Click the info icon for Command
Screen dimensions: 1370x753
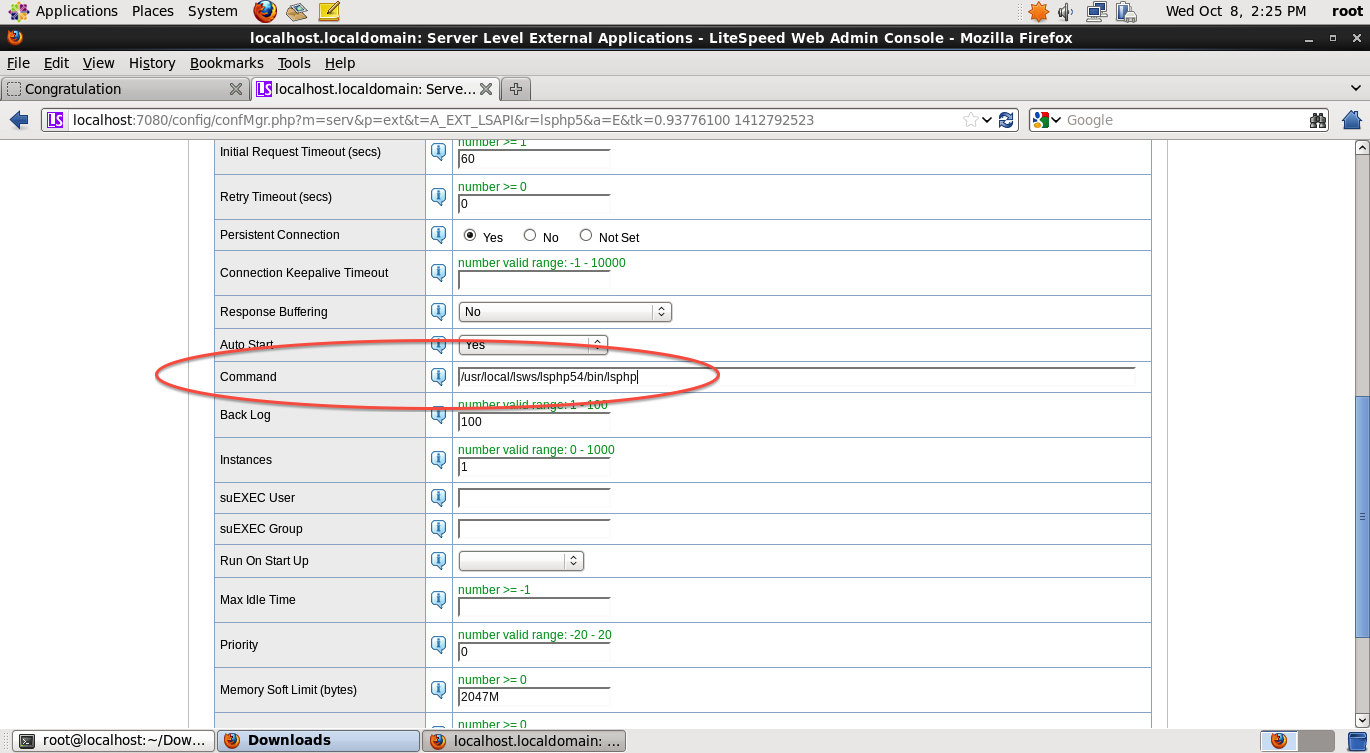(x=438, y=377)
